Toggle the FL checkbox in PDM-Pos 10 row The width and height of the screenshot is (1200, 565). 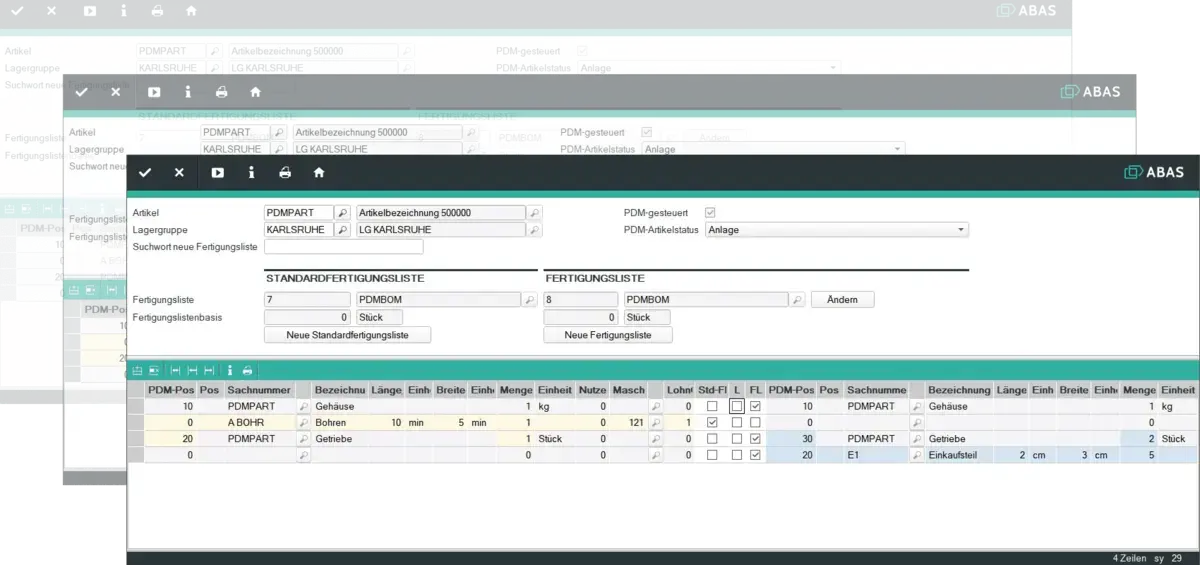click(755, 407)
